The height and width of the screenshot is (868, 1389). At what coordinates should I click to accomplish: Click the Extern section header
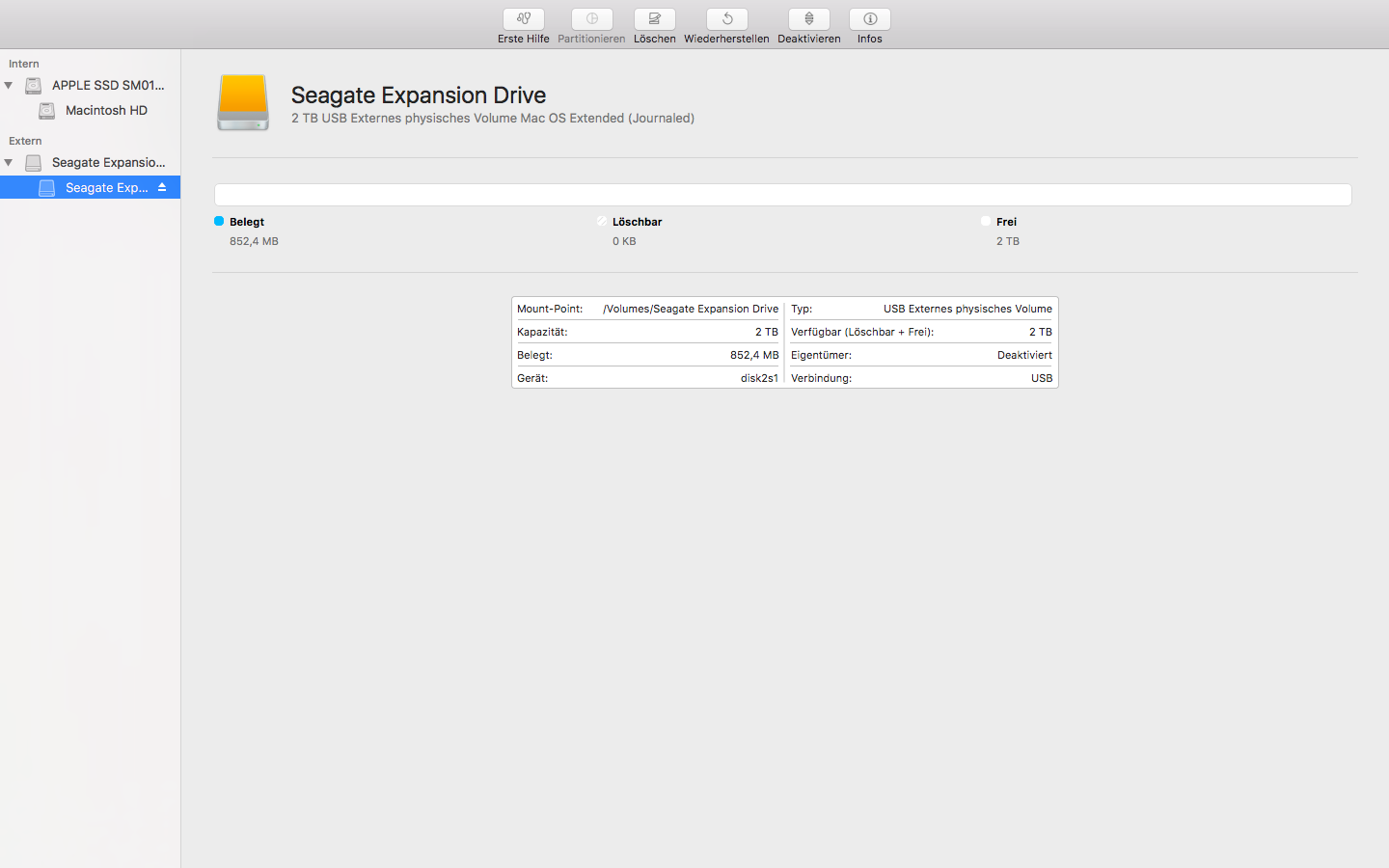point(25,141)
